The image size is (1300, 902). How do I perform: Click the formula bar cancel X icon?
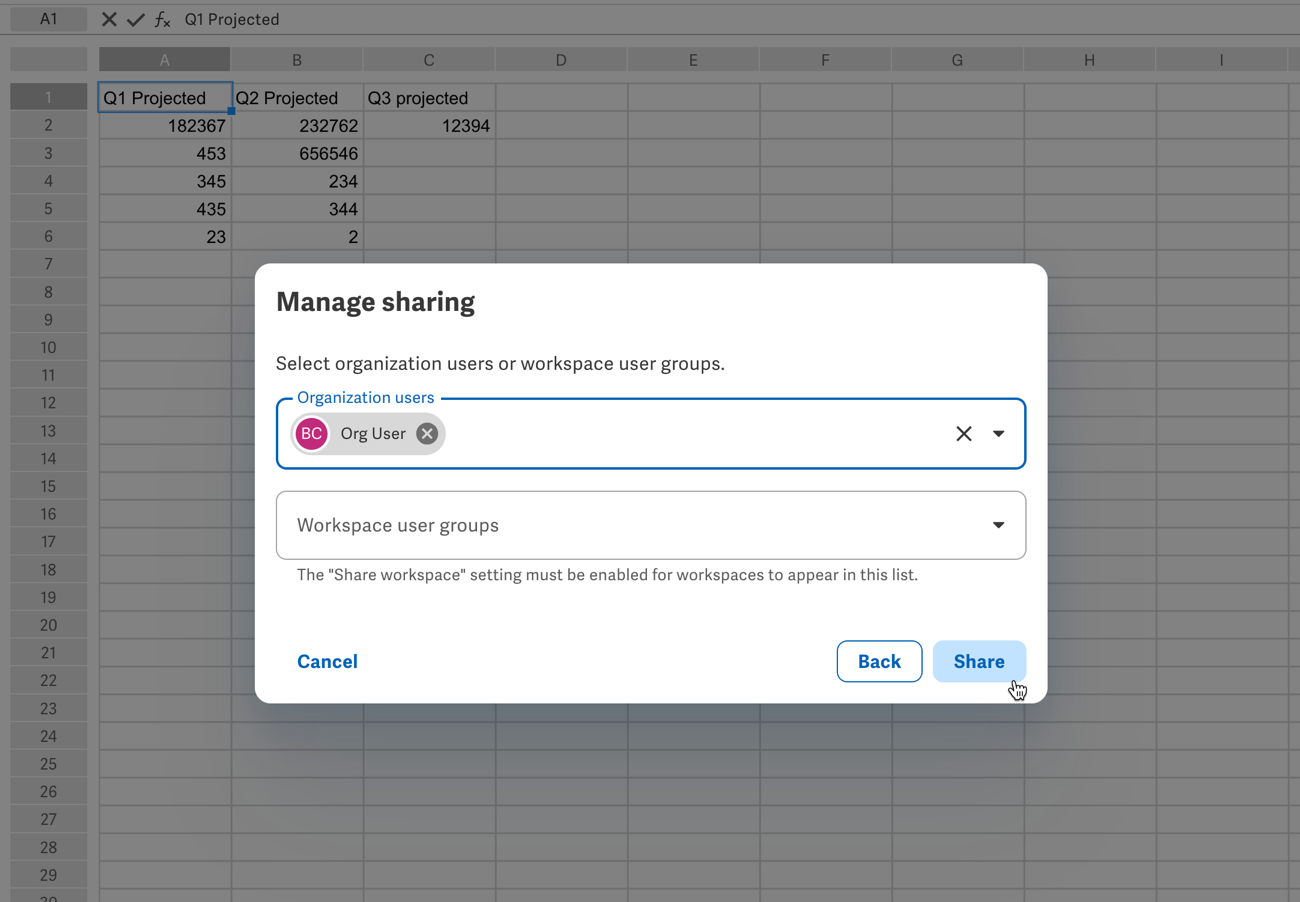coord(109,19)
